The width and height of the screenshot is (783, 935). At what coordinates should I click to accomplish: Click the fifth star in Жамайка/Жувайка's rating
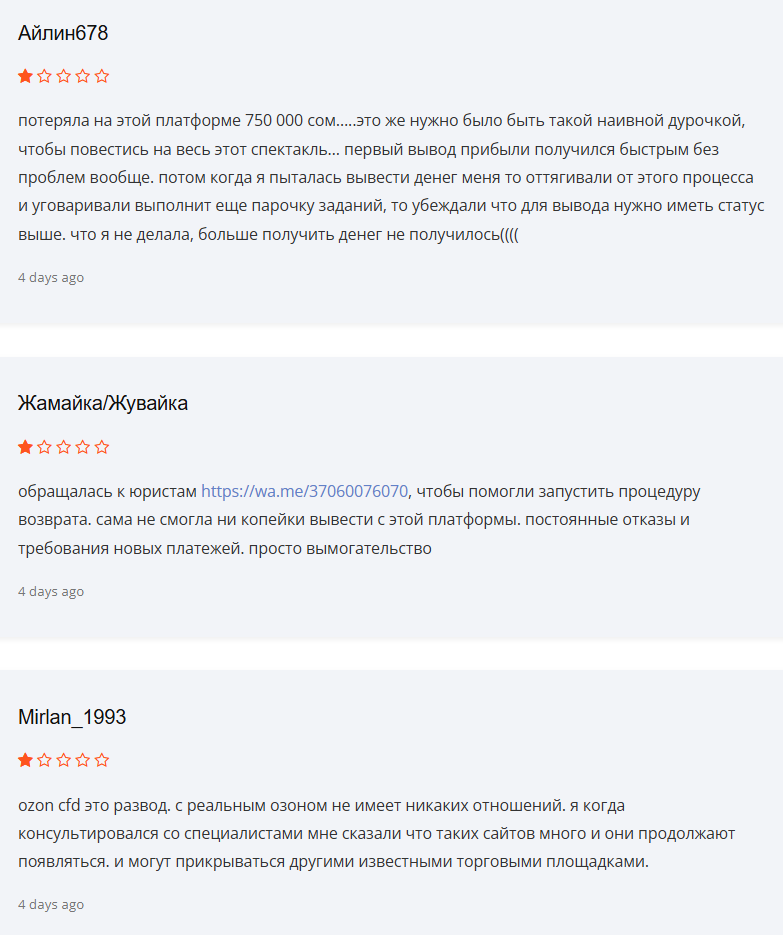coord(102,447)
